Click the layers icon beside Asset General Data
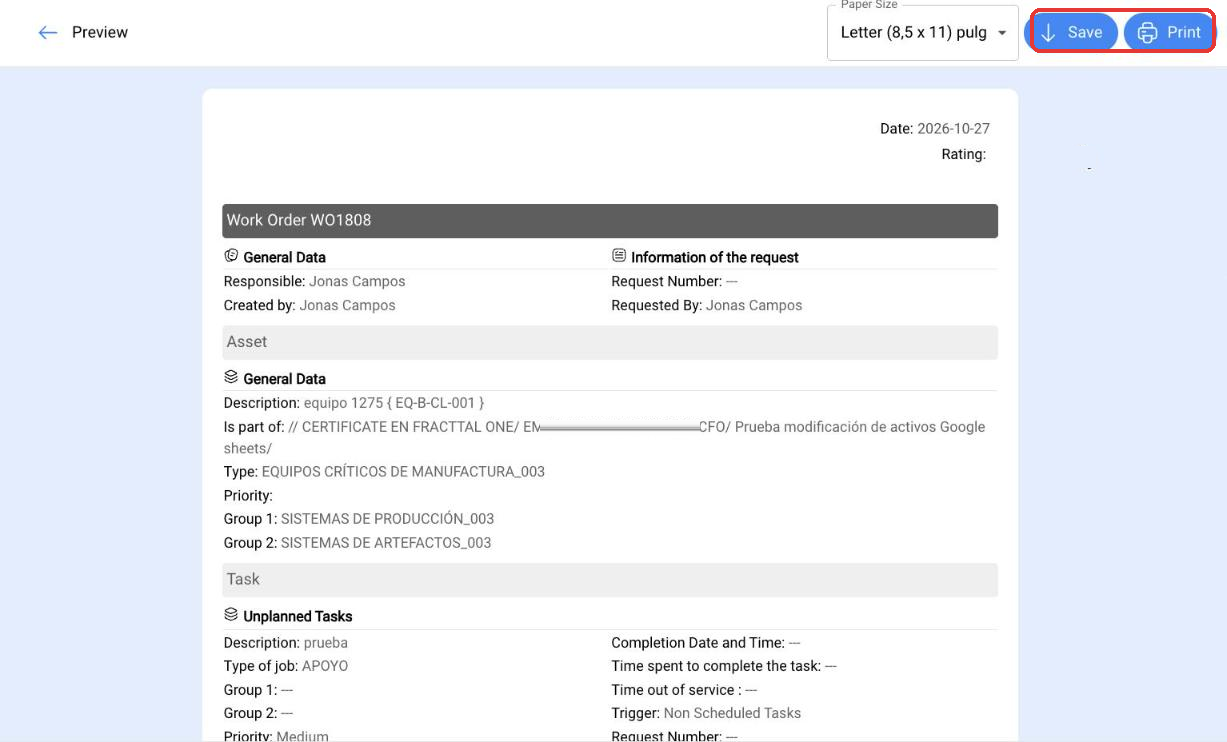The image size is (1227, 742). coord(231,377)
